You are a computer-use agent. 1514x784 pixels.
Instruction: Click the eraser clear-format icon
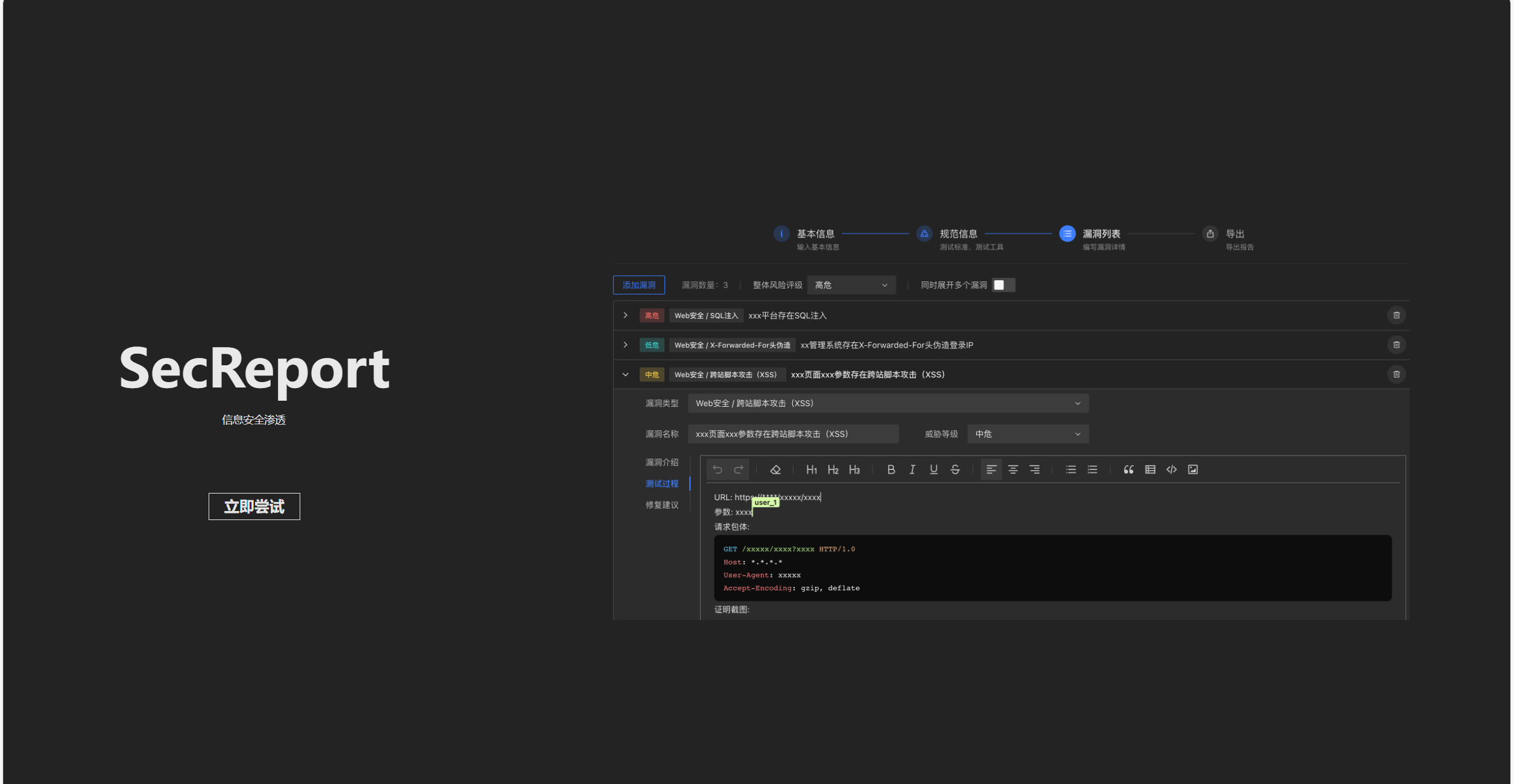click(775, 469)
